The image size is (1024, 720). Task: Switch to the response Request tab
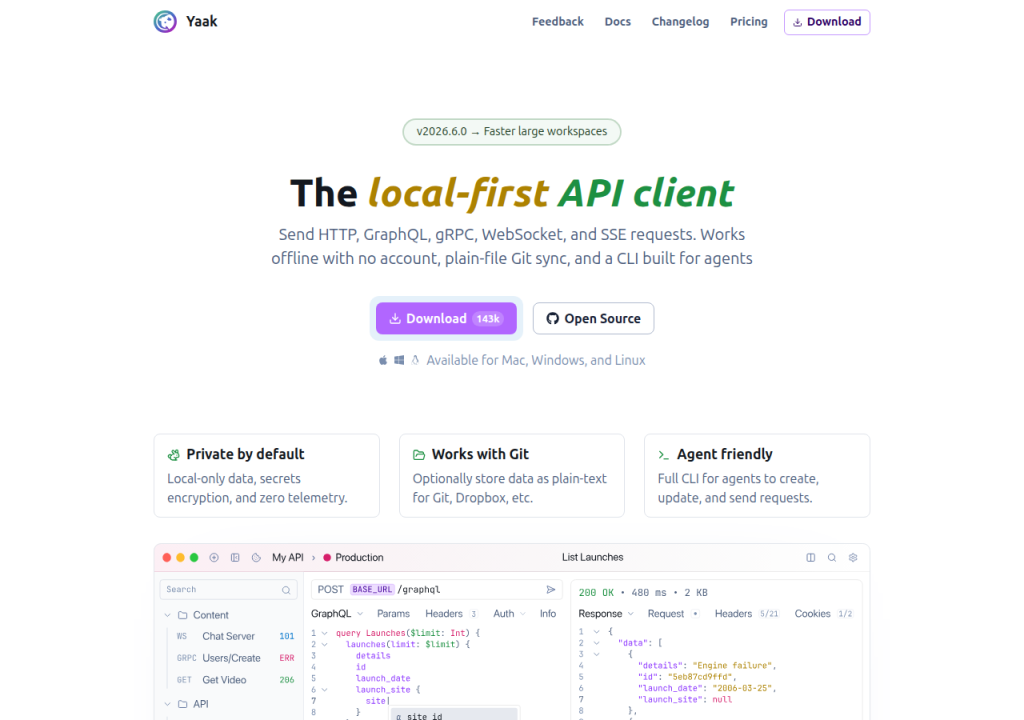coord(673,614)
